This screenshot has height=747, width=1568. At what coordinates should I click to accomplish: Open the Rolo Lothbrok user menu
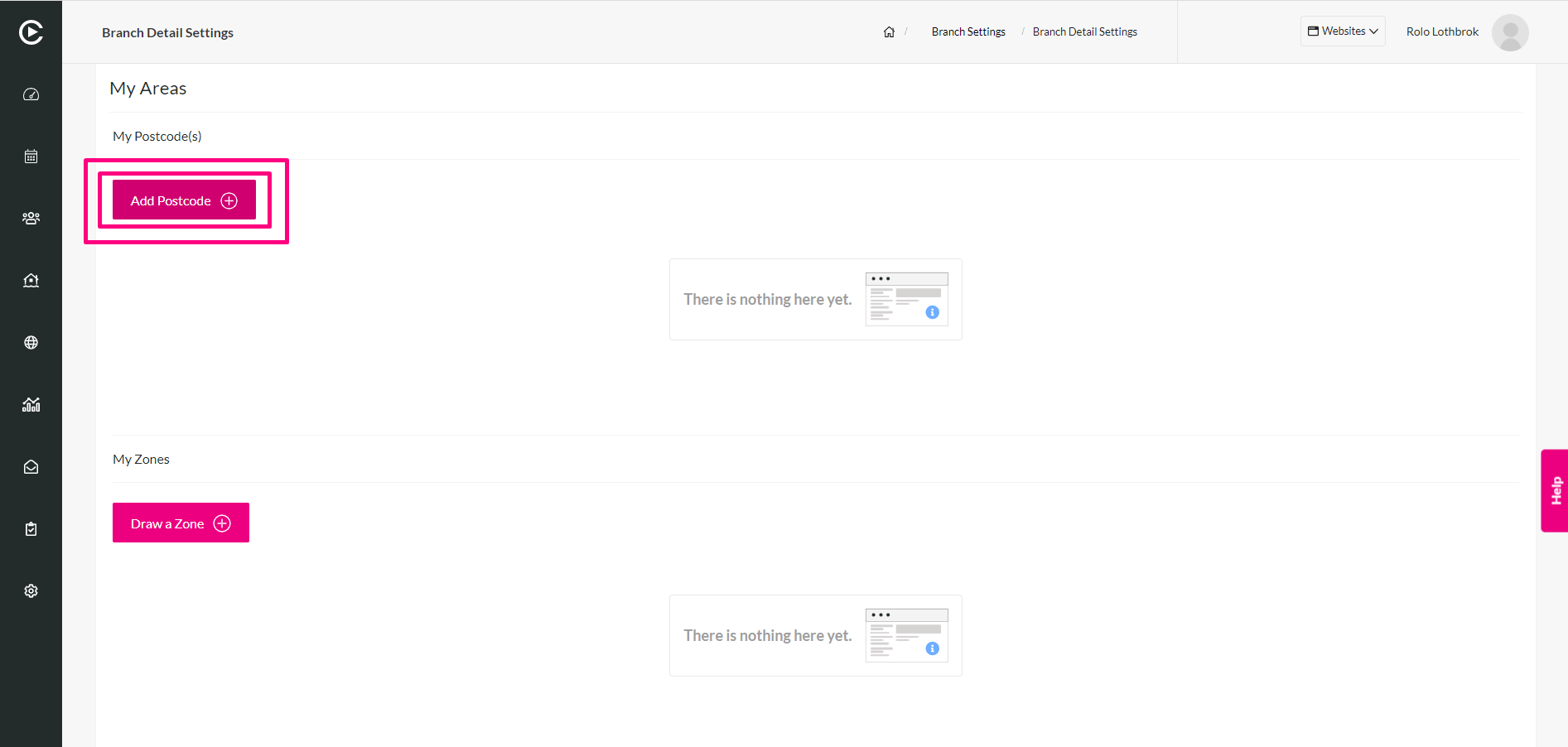[x=1442, y=32]
